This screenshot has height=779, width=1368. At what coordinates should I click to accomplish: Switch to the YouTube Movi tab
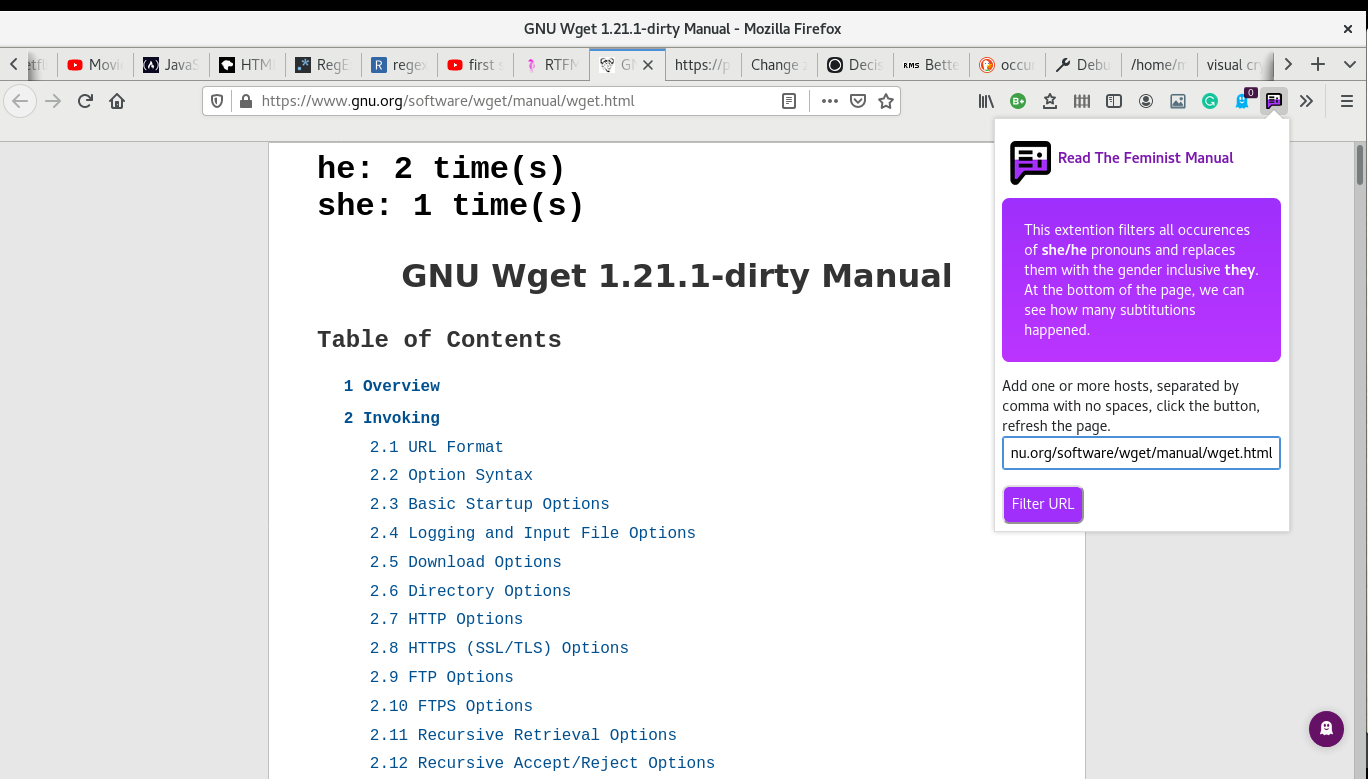[95, 65]
